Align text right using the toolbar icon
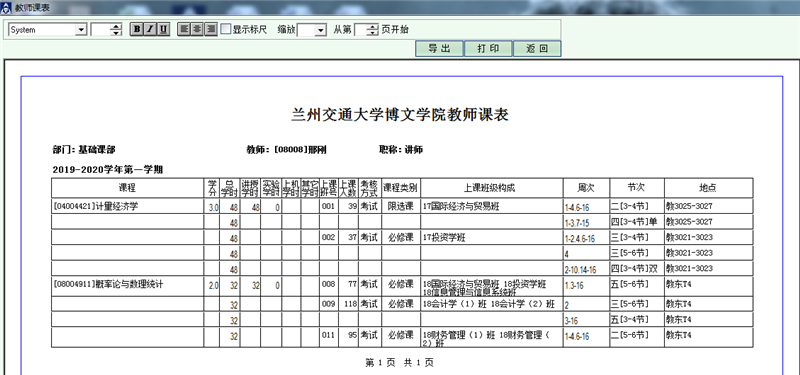The height and width of the screenshot is (375, 800). 211,30
